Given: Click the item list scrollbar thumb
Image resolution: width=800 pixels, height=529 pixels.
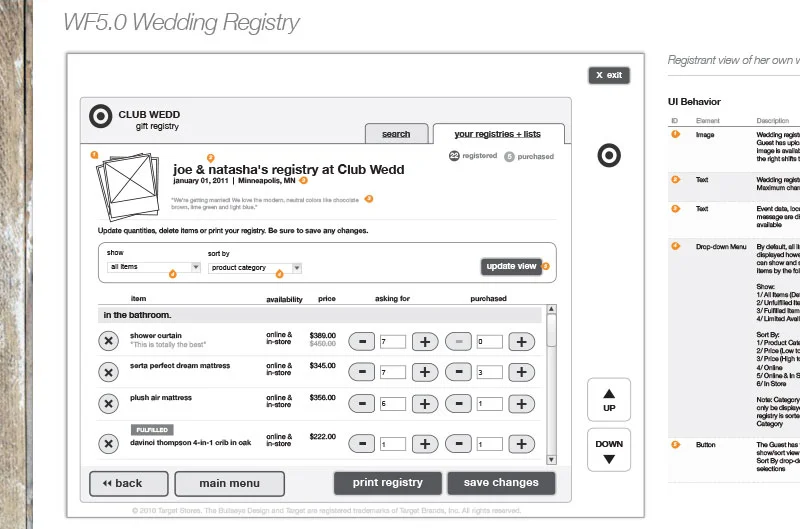Looking at the screenshot, I should pyautogui.click(x=551, y=331).
